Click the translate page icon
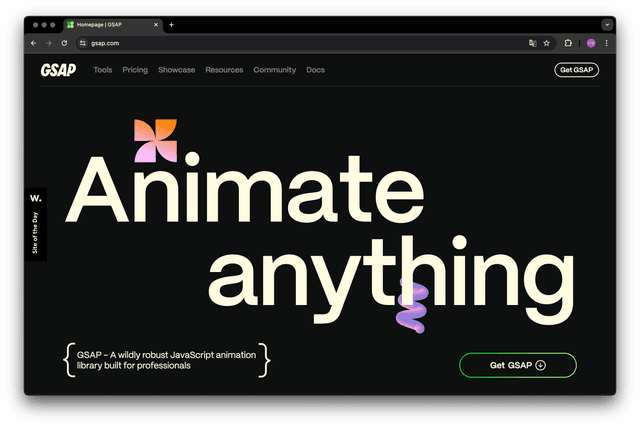This screenshot has height=427, width=640. point(532,43)
